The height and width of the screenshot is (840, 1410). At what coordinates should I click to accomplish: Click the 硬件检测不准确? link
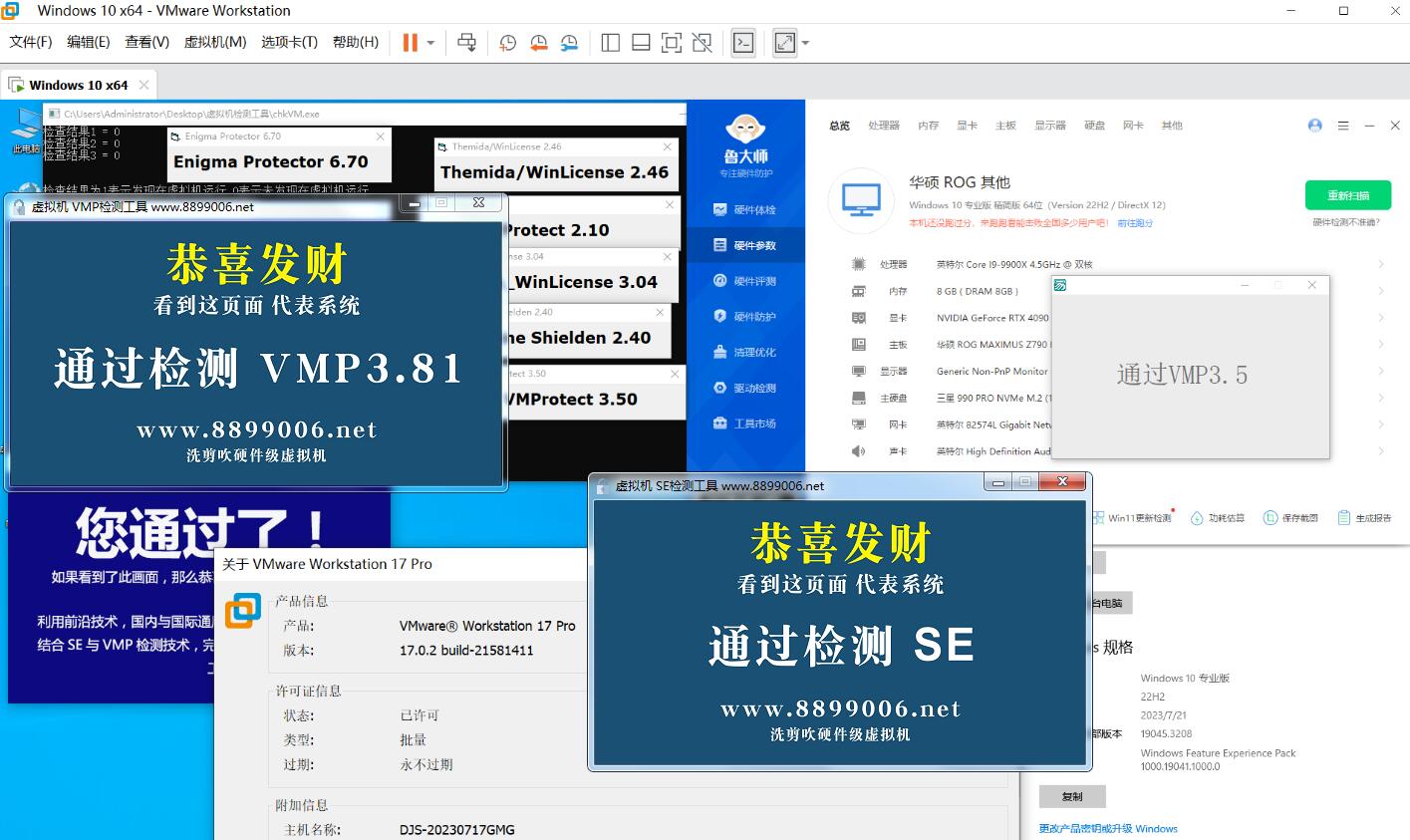(x=1346, y=222)
